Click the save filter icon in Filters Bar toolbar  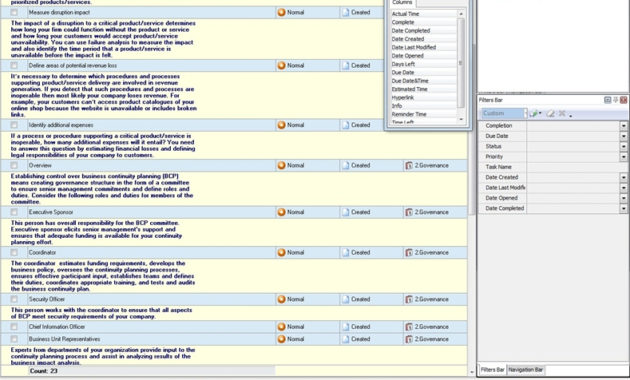[534, 114]
